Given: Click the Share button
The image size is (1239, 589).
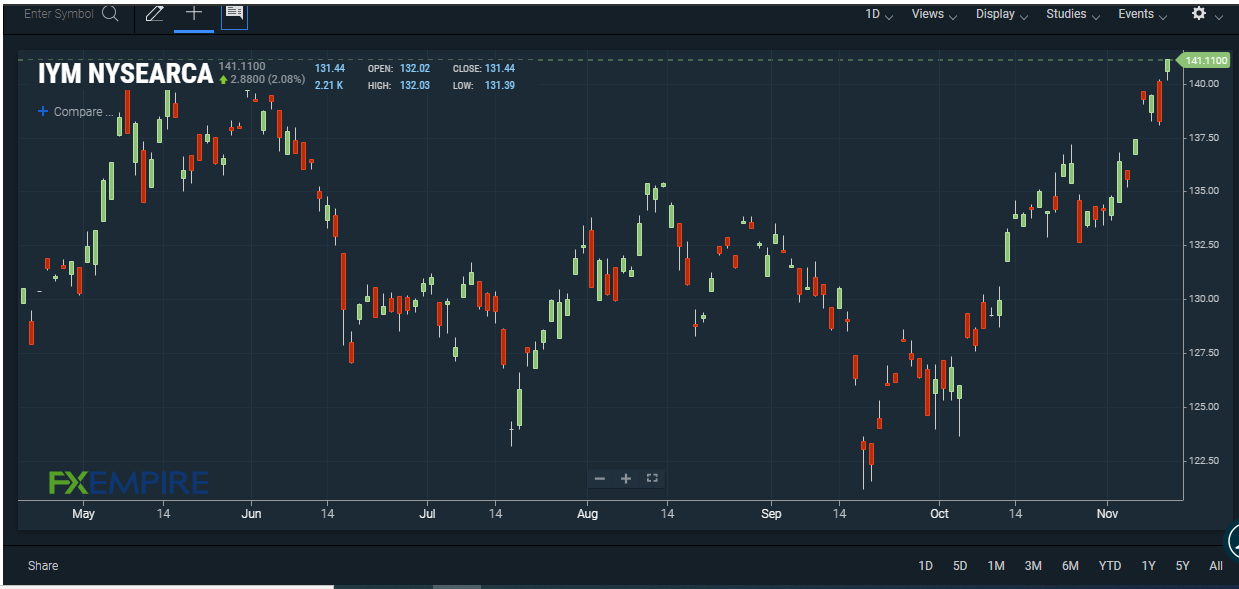Looking at the screenshot, I should coord(42,565).
